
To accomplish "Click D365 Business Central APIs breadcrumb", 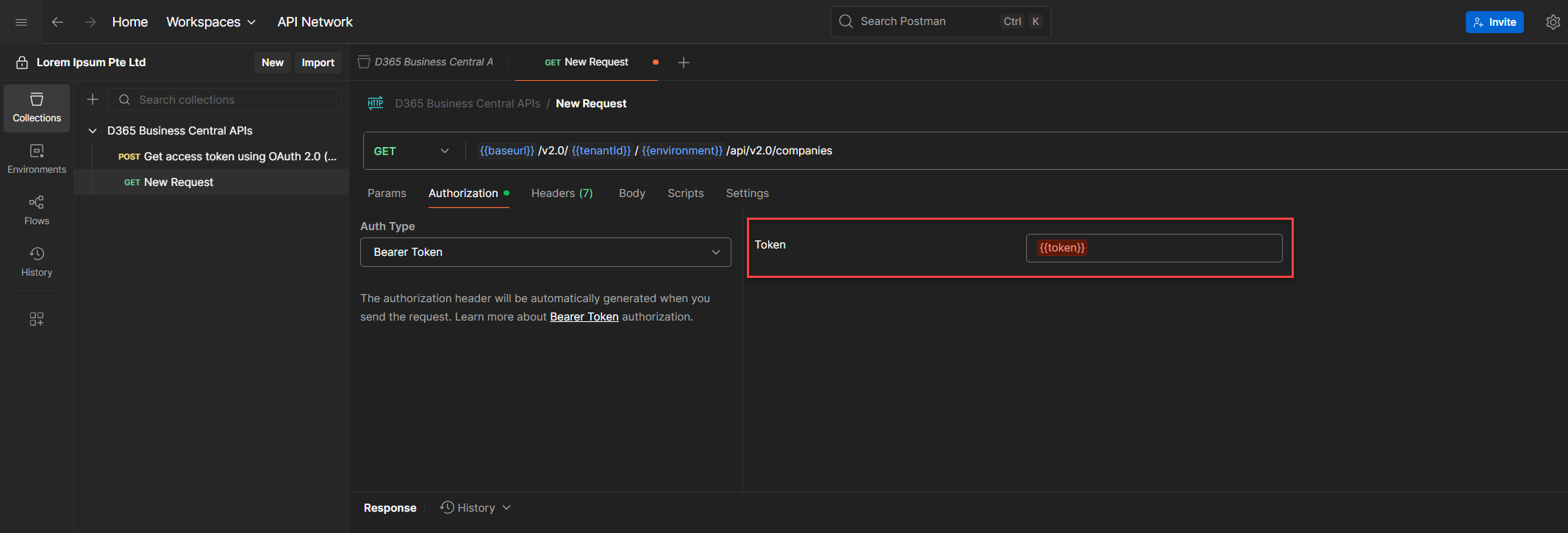I will tap(468, 104).
